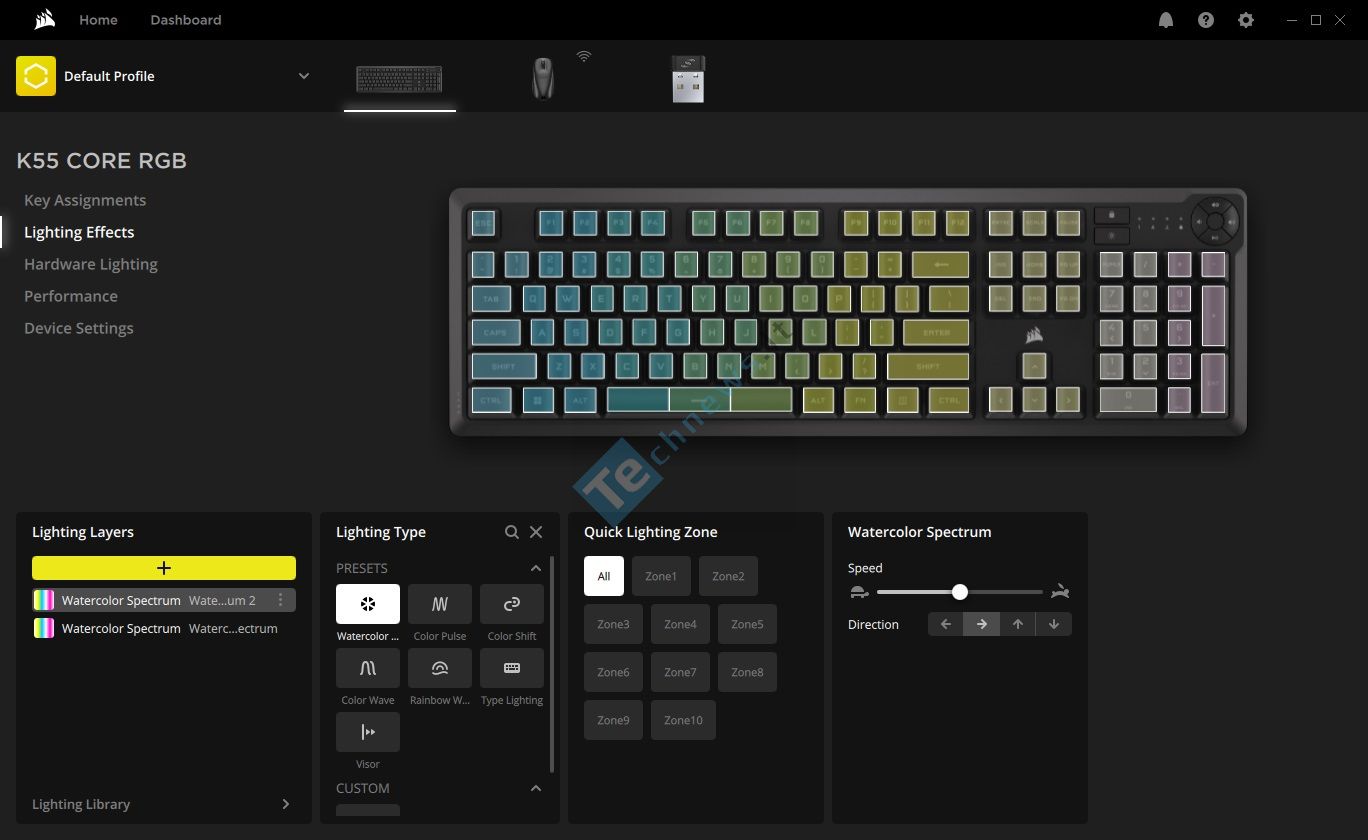The height and width of the screenshot is (840, 1368).
Task: Set direction to left arrow
Action: [x=946, y=624]
